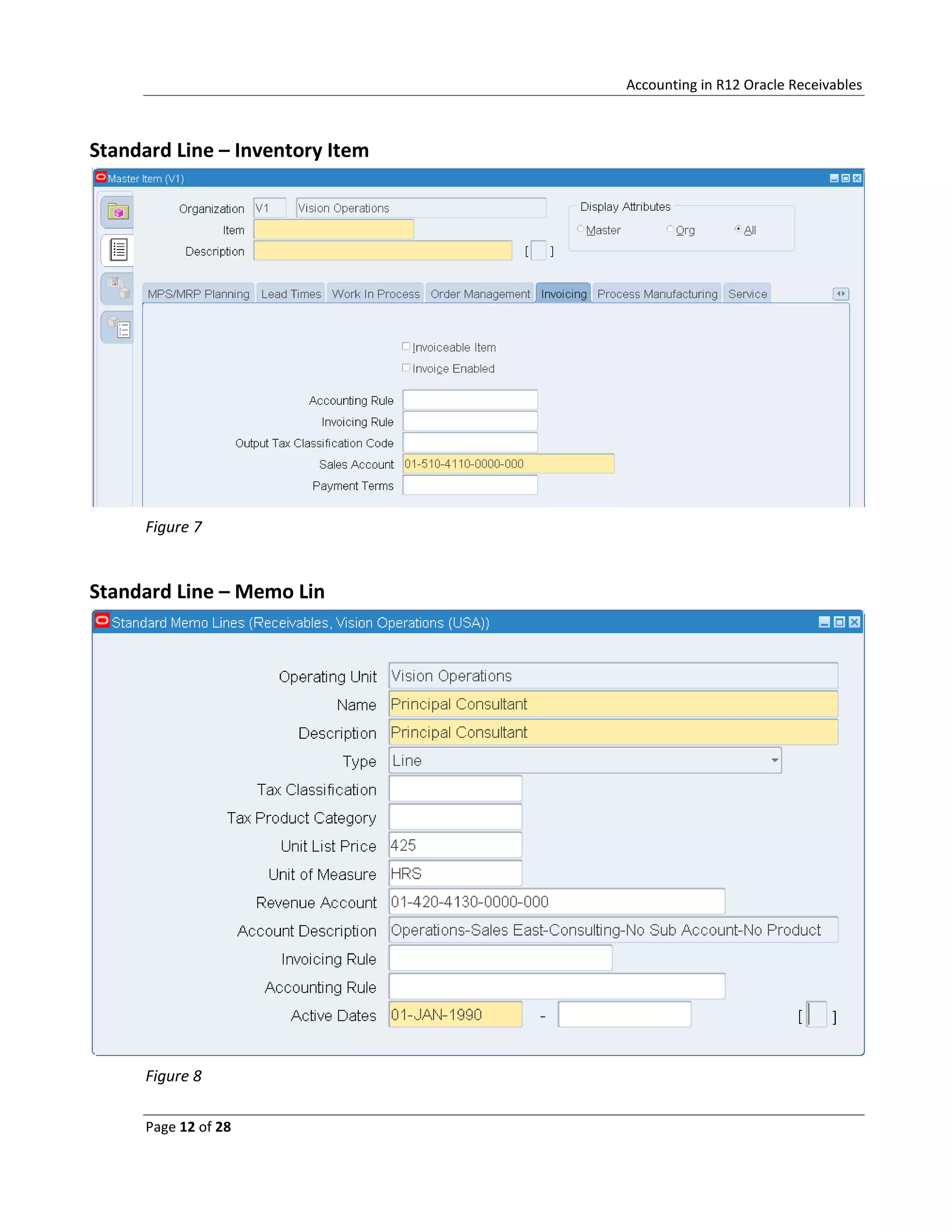This screenshot has width=952, height=1232.
Task: Go to Work In Process tab
Action: 376,293
